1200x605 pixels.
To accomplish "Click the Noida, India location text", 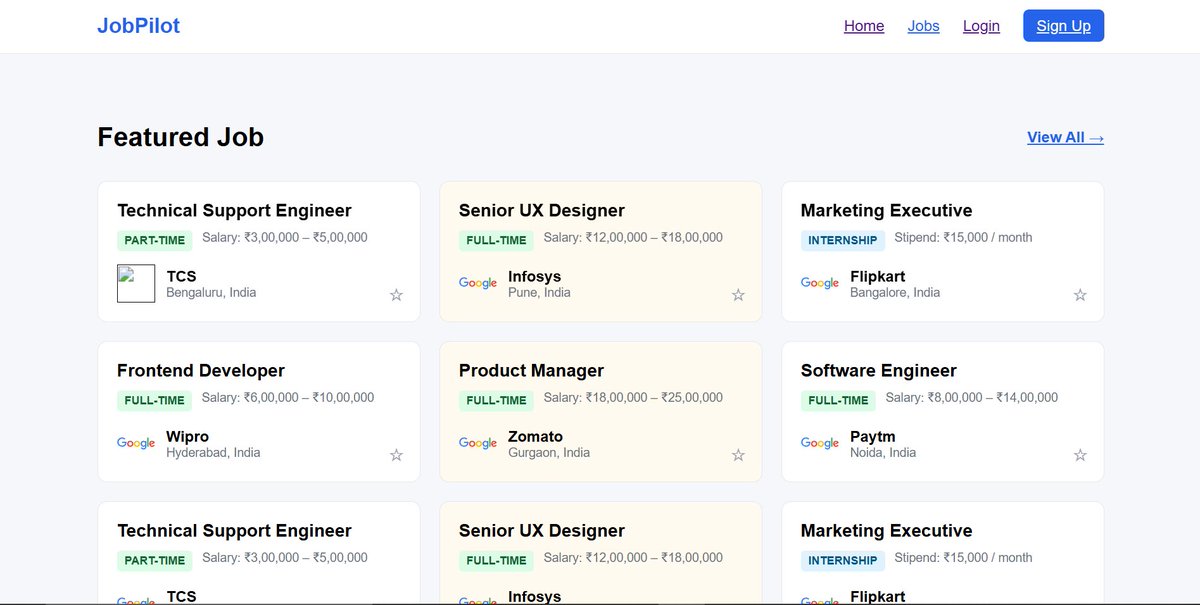I will coord(883,453).
